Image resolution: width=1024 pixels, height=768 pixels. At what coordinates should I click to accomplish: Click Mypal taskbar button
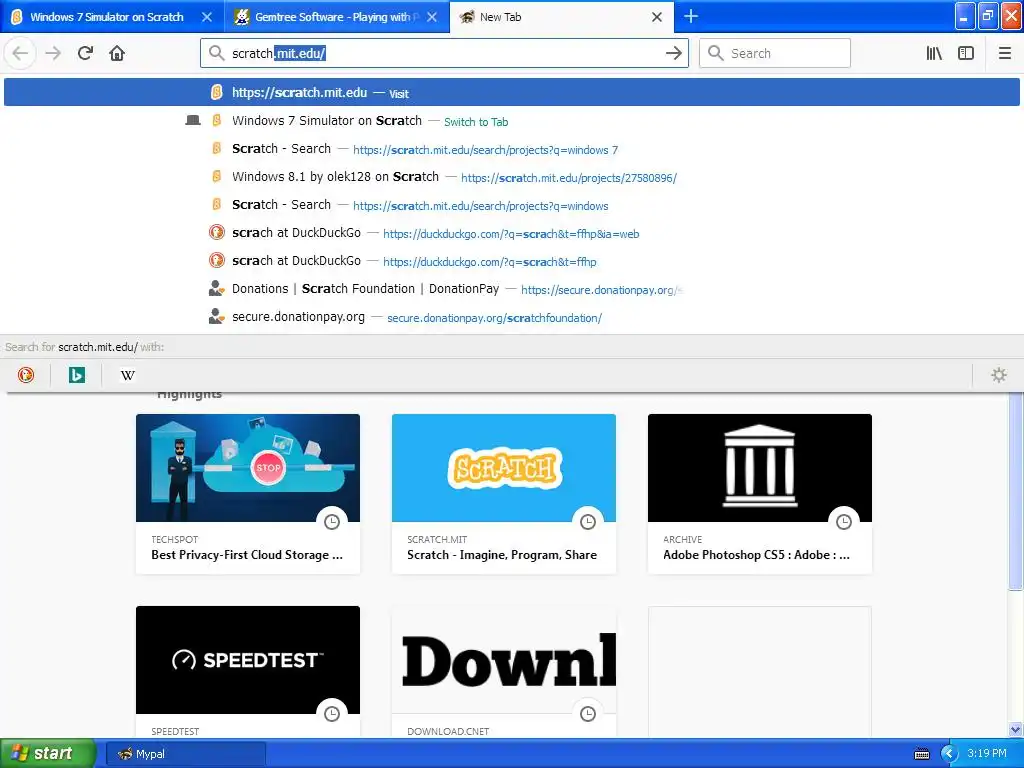(185, 754)
